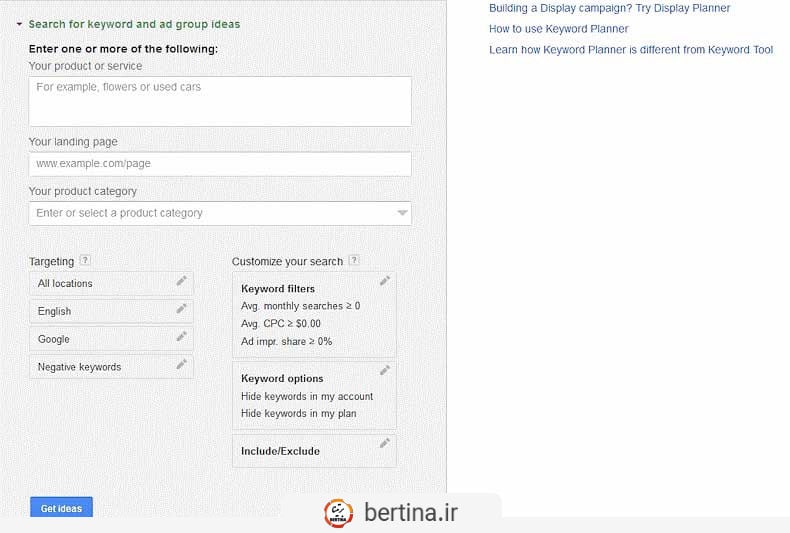Click the product category input field

(x=210, y=213)
